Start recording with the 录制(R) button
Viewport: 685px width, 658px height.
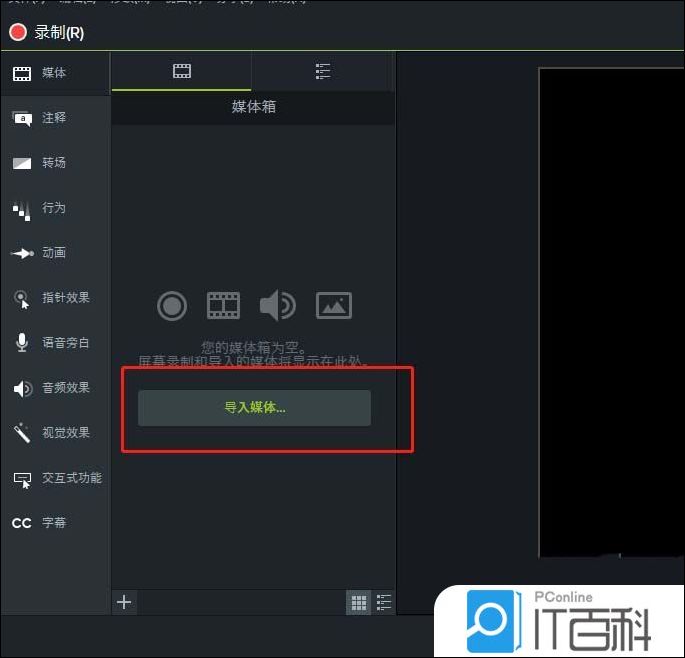(x=46, y=33)
